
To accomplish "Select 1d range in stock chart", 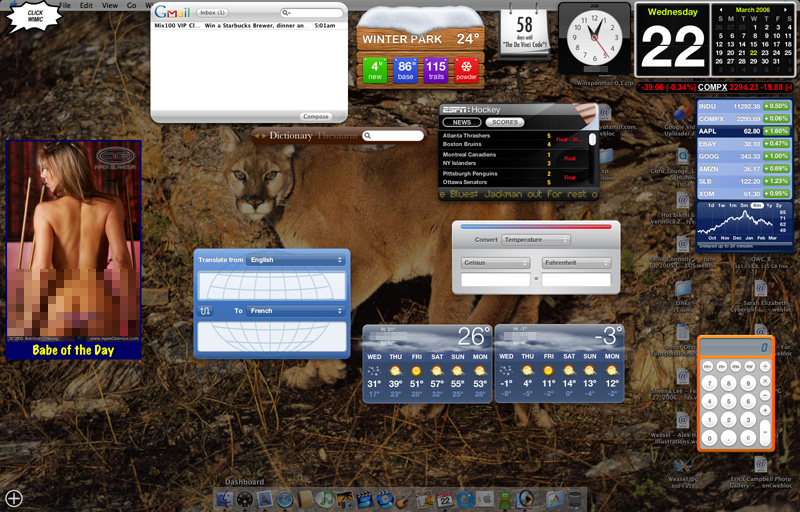I will 711,206.
